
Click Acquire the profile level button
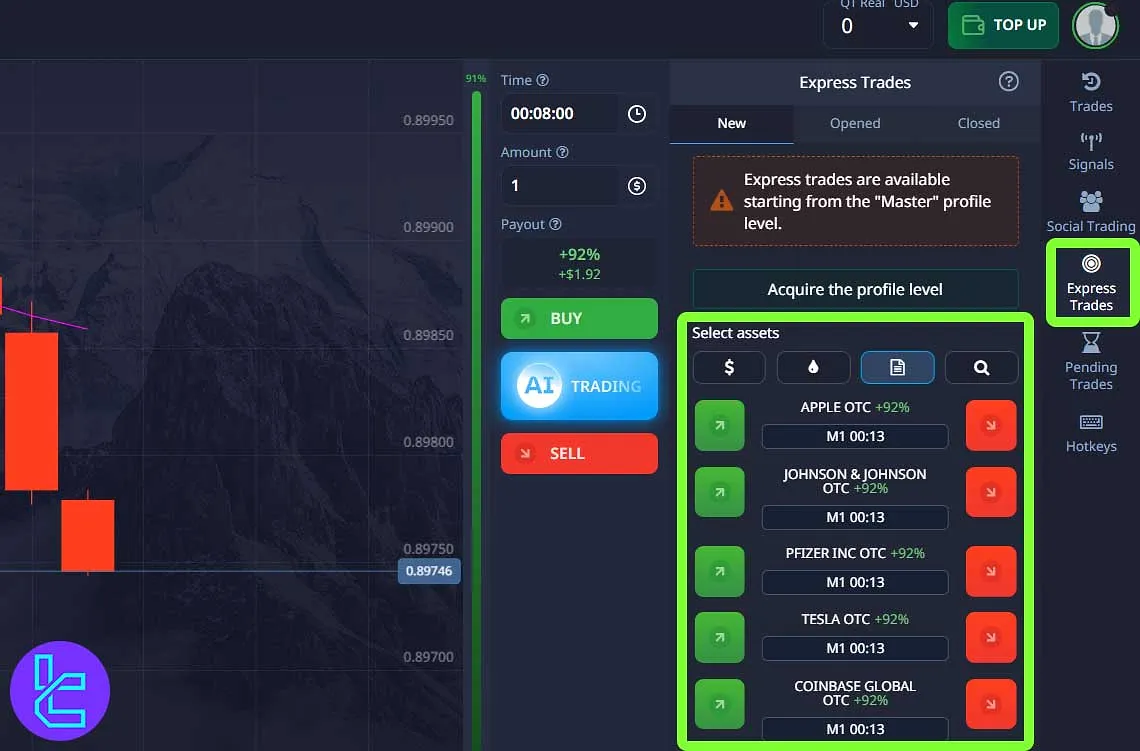tap(855, 289)
